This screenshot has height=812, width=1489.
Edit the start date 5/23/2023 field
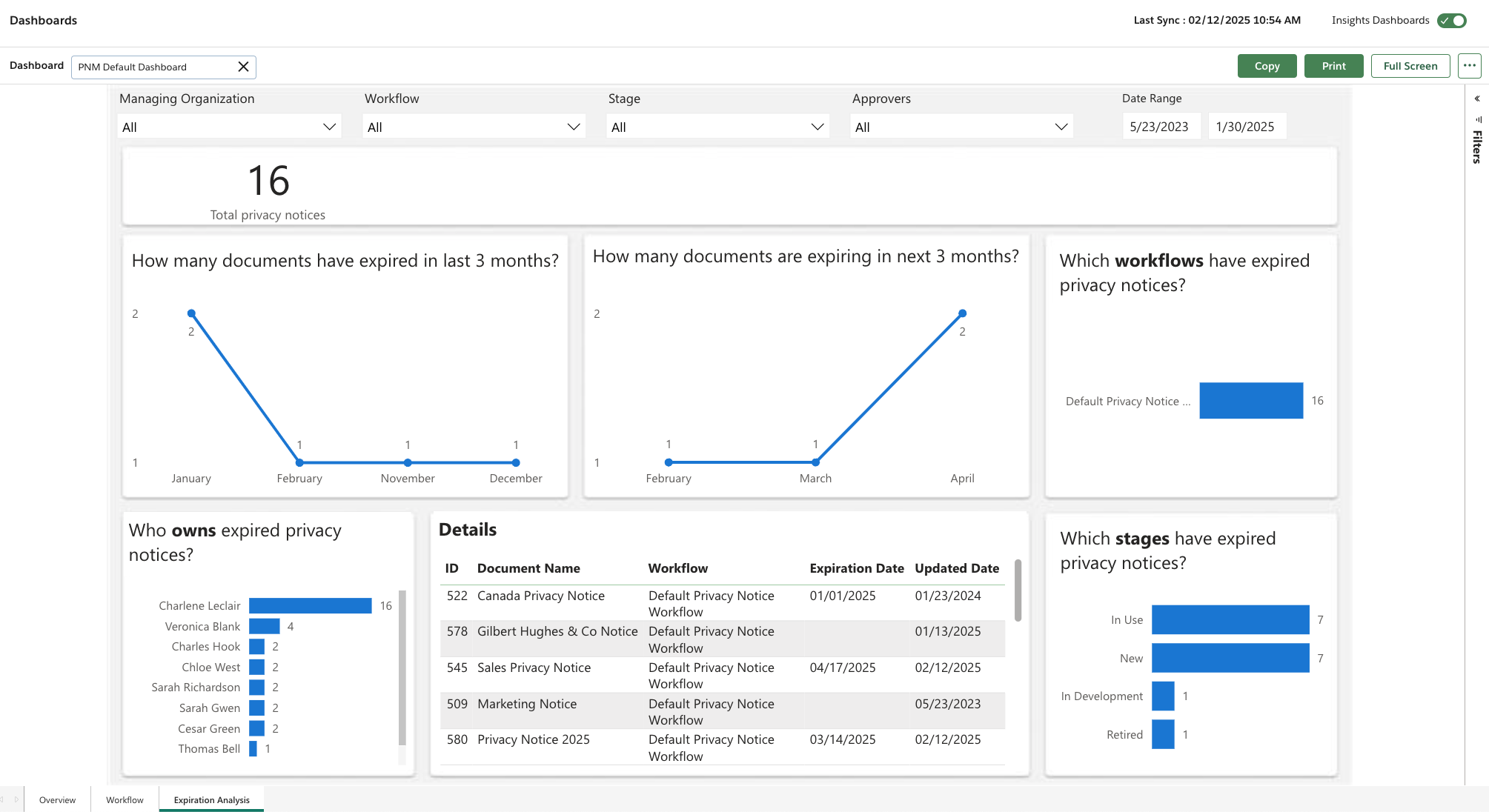coord(1160,127)
